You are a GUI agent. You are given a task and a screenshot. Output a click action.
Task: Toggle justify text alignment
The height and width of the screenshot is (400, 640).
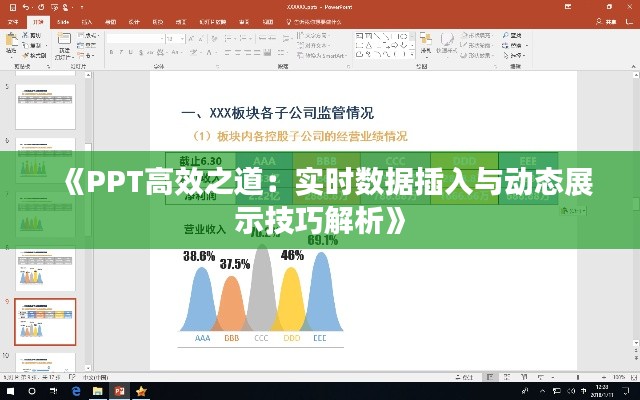click(x=257, y=52)
